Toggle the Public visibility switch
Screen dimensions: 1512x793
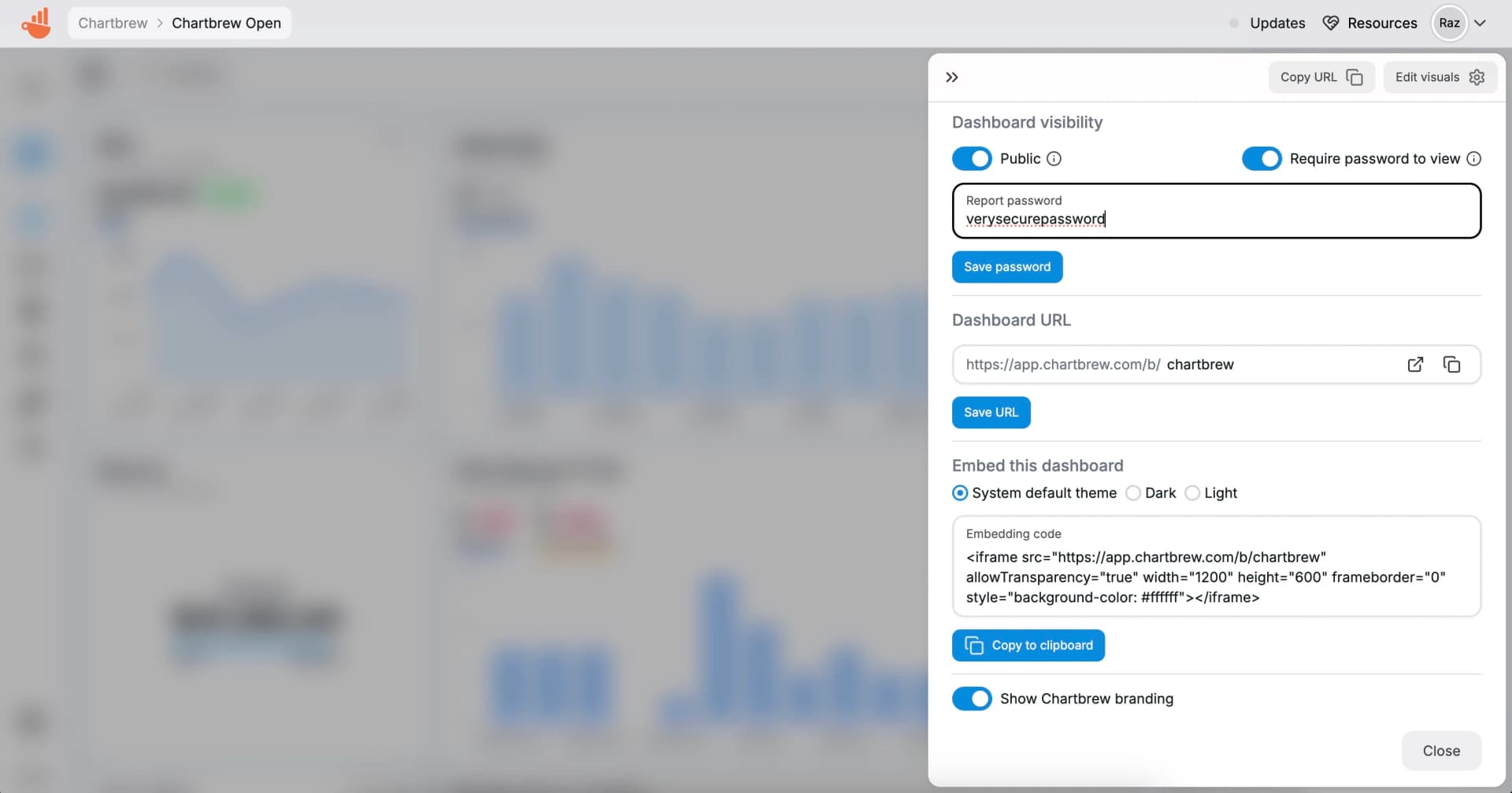point(971,159)
